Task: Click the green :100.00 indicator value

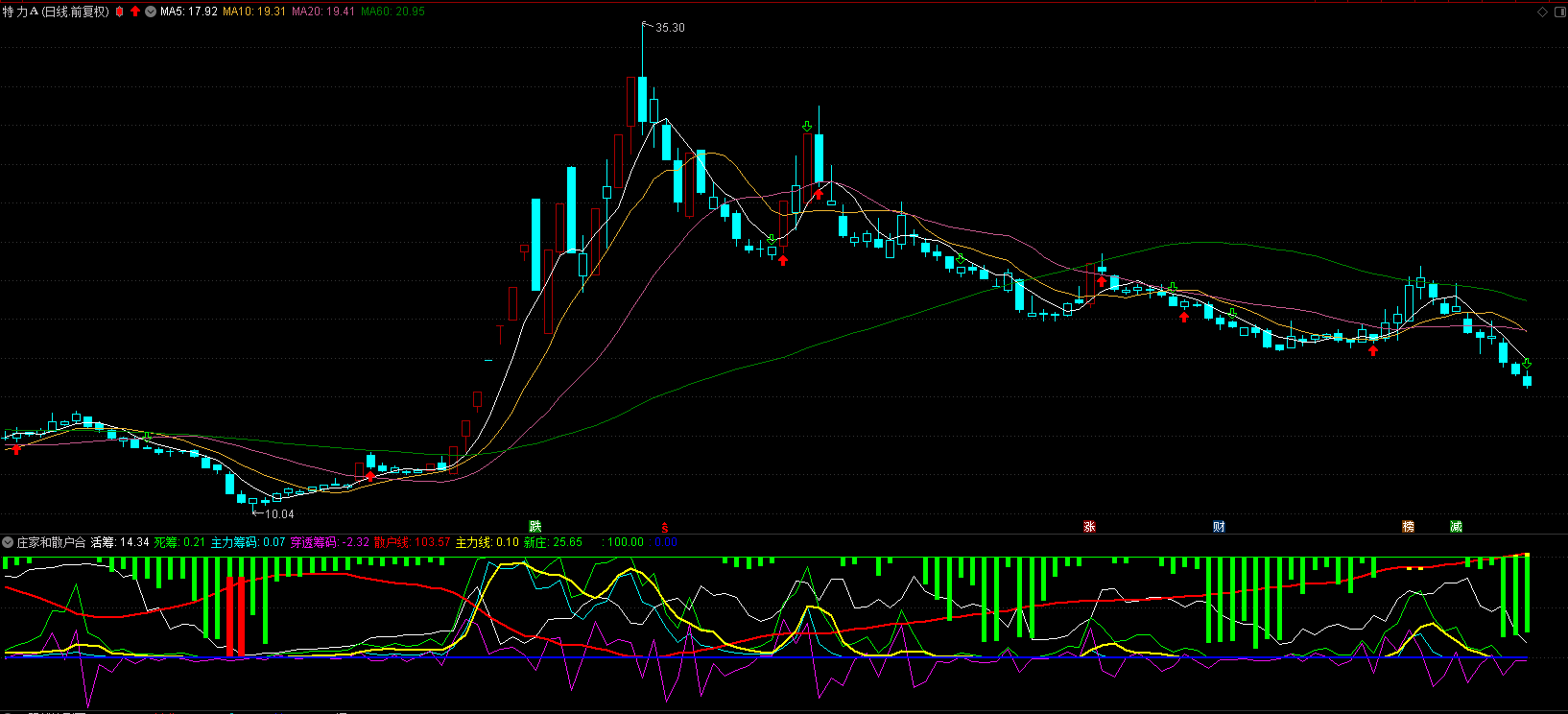Action: point(623,542)
